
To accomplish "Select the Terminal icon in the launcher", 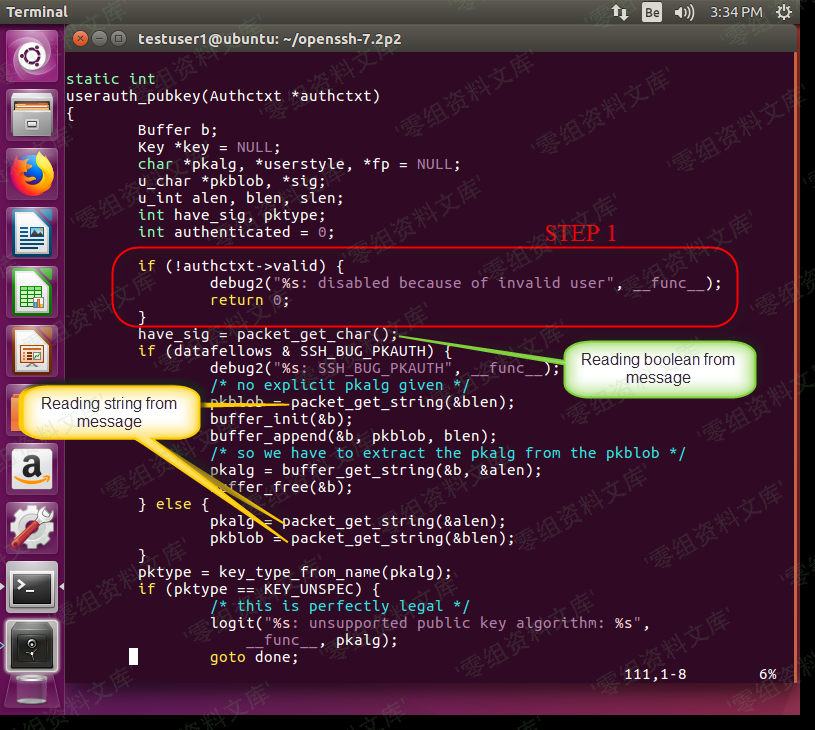I will point(33,588).
